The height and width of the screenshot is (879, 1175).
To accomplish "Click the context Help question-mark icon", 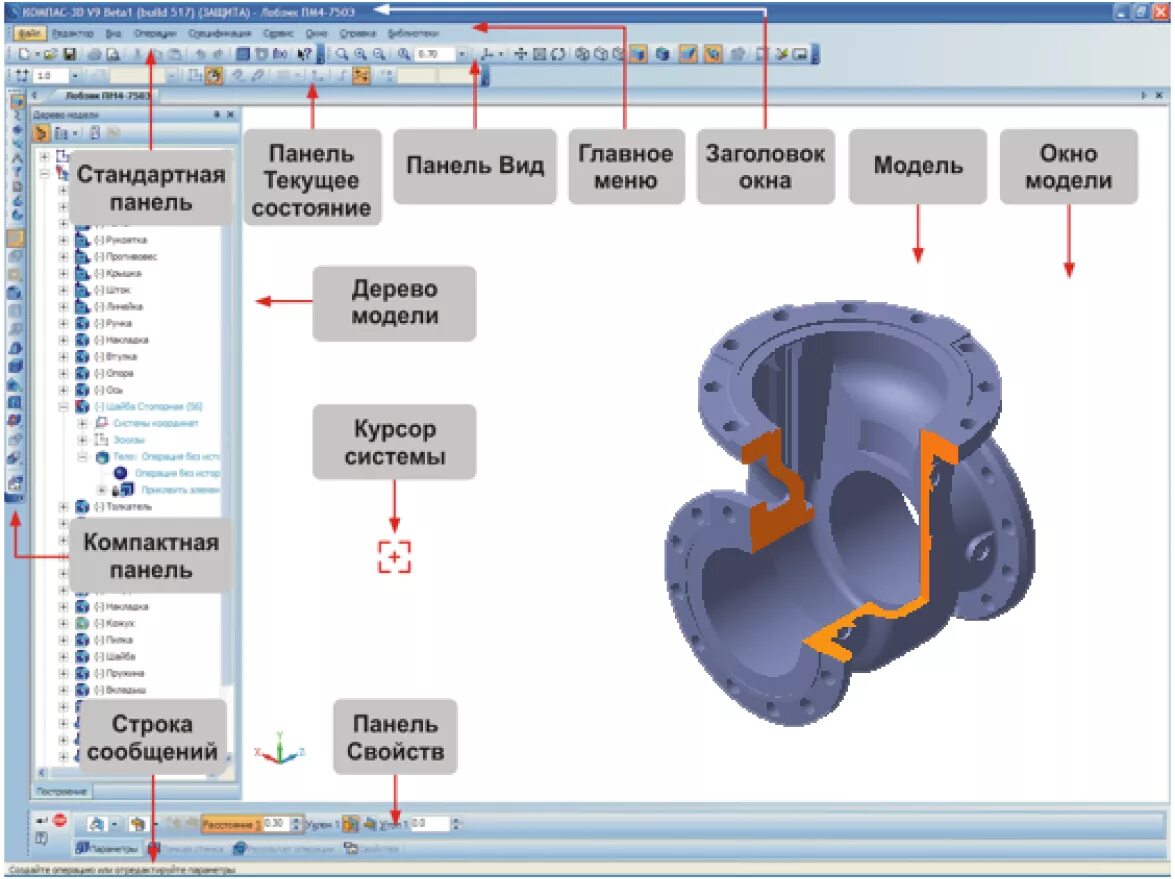I will click(304, 54).
